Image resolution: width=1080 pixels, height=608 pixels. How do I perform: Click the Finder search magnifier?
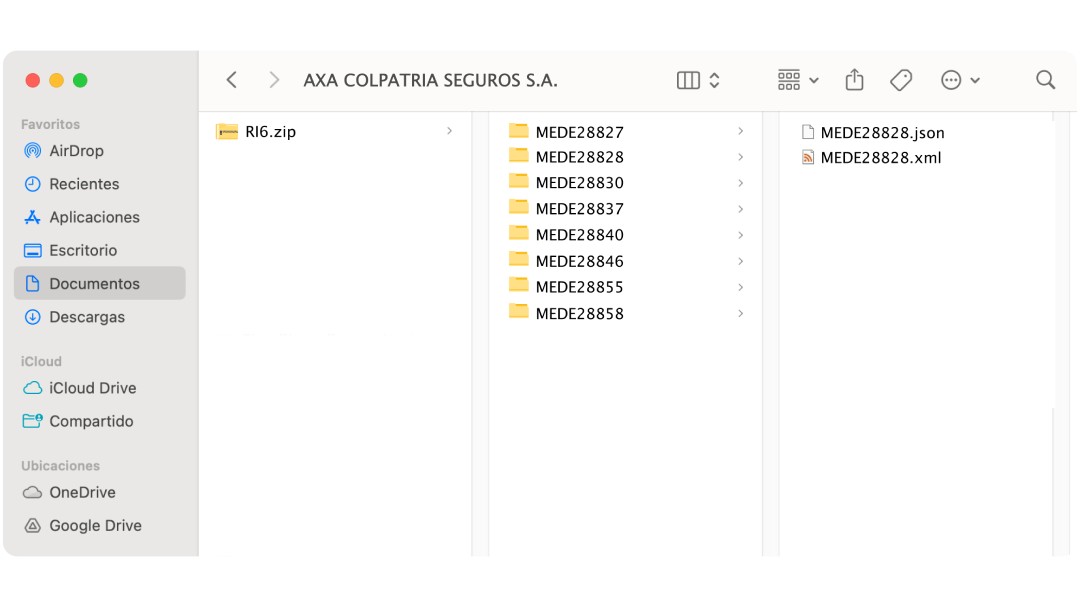click(x=1046, y=80)
